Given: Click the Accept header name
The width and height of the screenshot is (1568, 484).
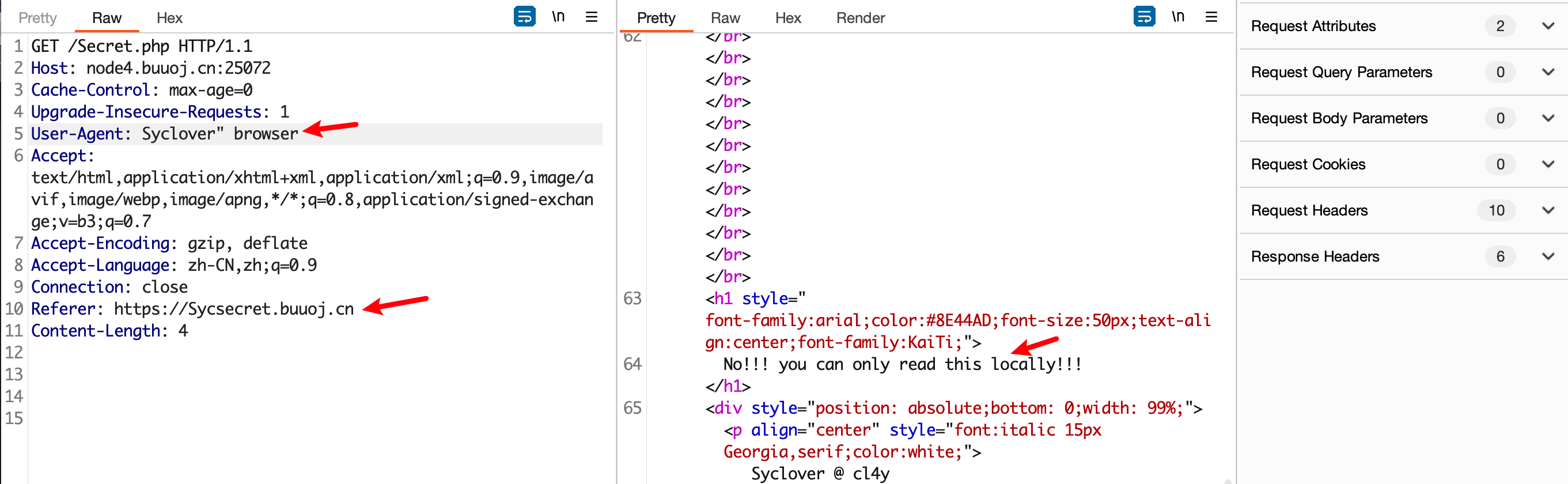Looking at the screenshot, I should tap(59, 156).
